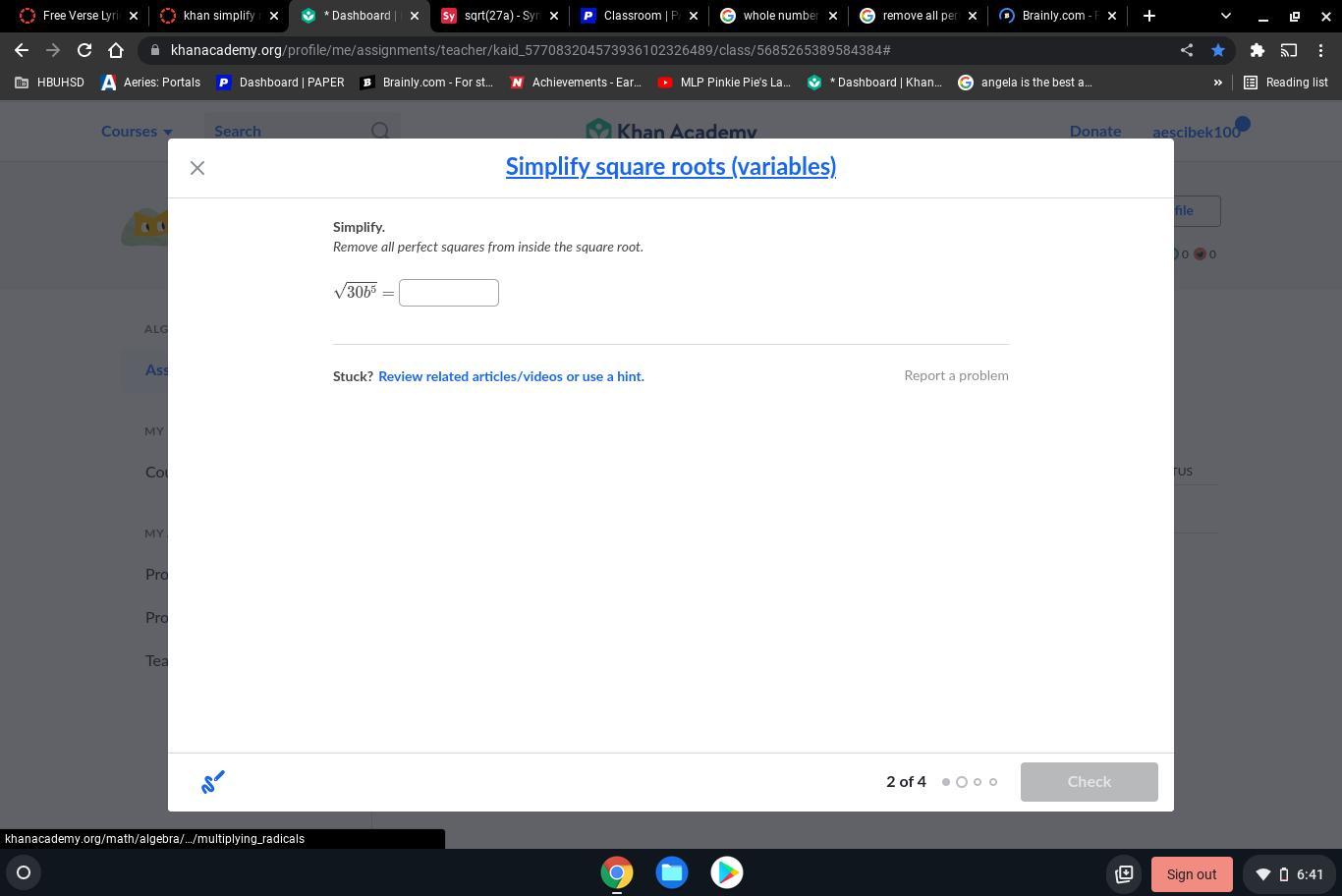The height and width of the screenshot is (896, 1342).
Task: Click Khan Academy logo
Action: coord(671,131)
